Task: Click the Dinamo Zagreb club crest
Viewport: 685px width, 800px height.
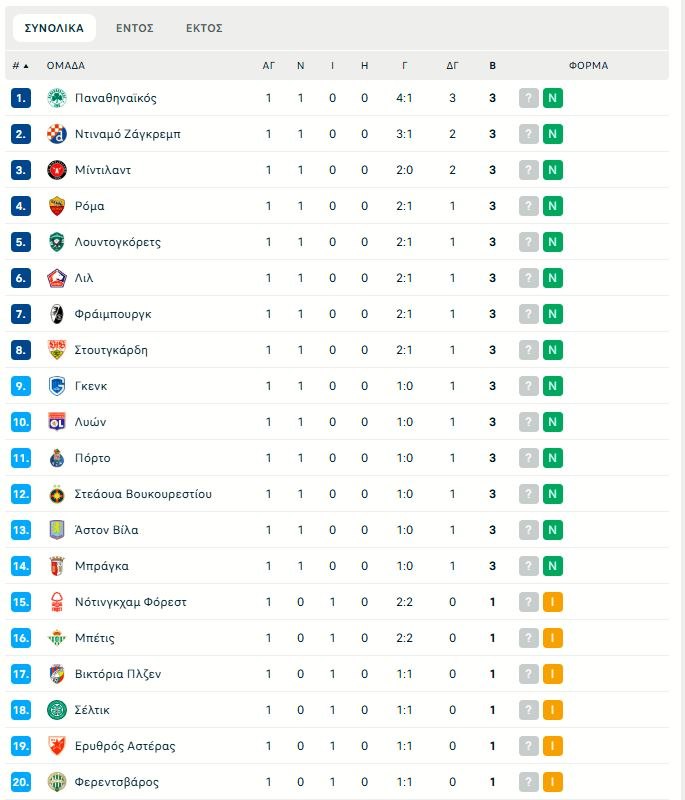Action: coord(56,134)
